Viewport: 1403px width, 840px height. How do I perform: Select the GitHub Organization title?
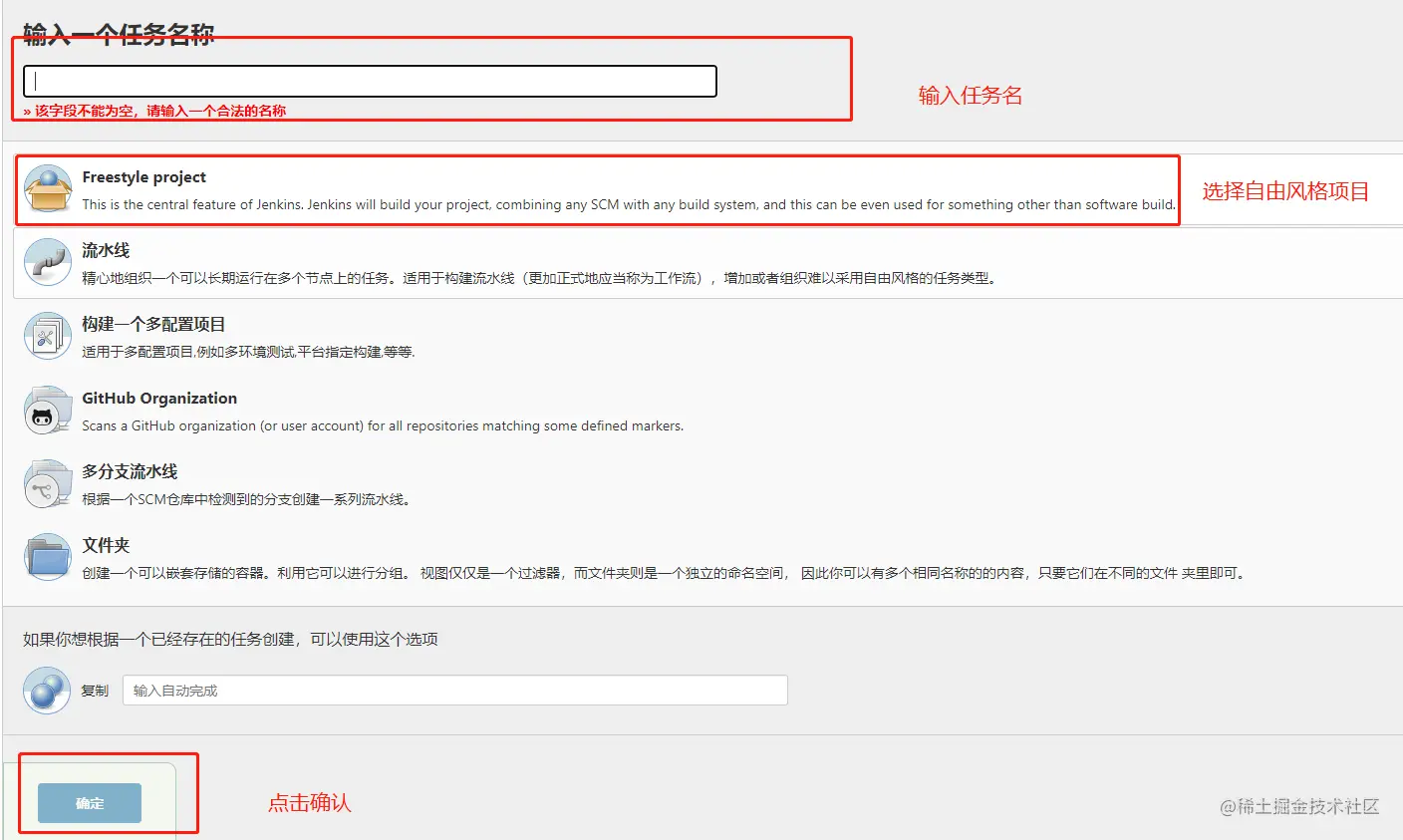159,399
